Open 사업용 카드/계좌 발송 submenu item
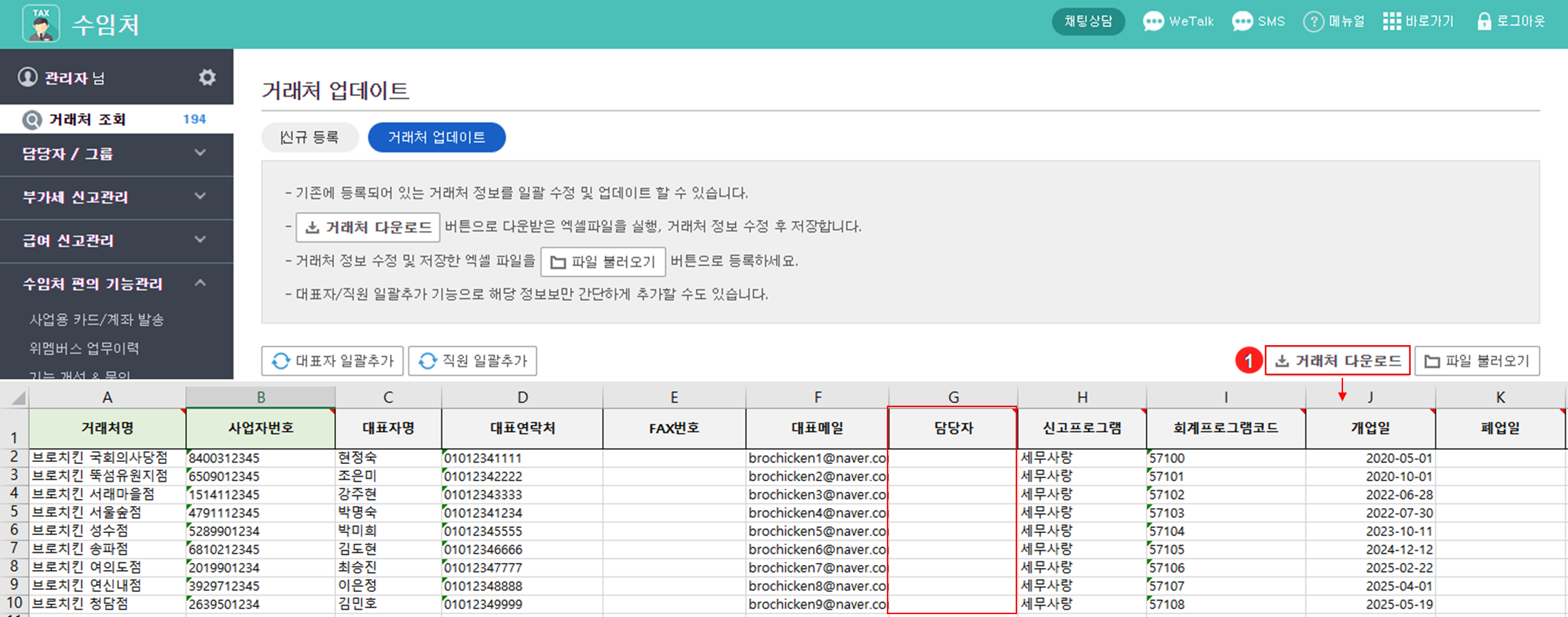 (97, 320)
